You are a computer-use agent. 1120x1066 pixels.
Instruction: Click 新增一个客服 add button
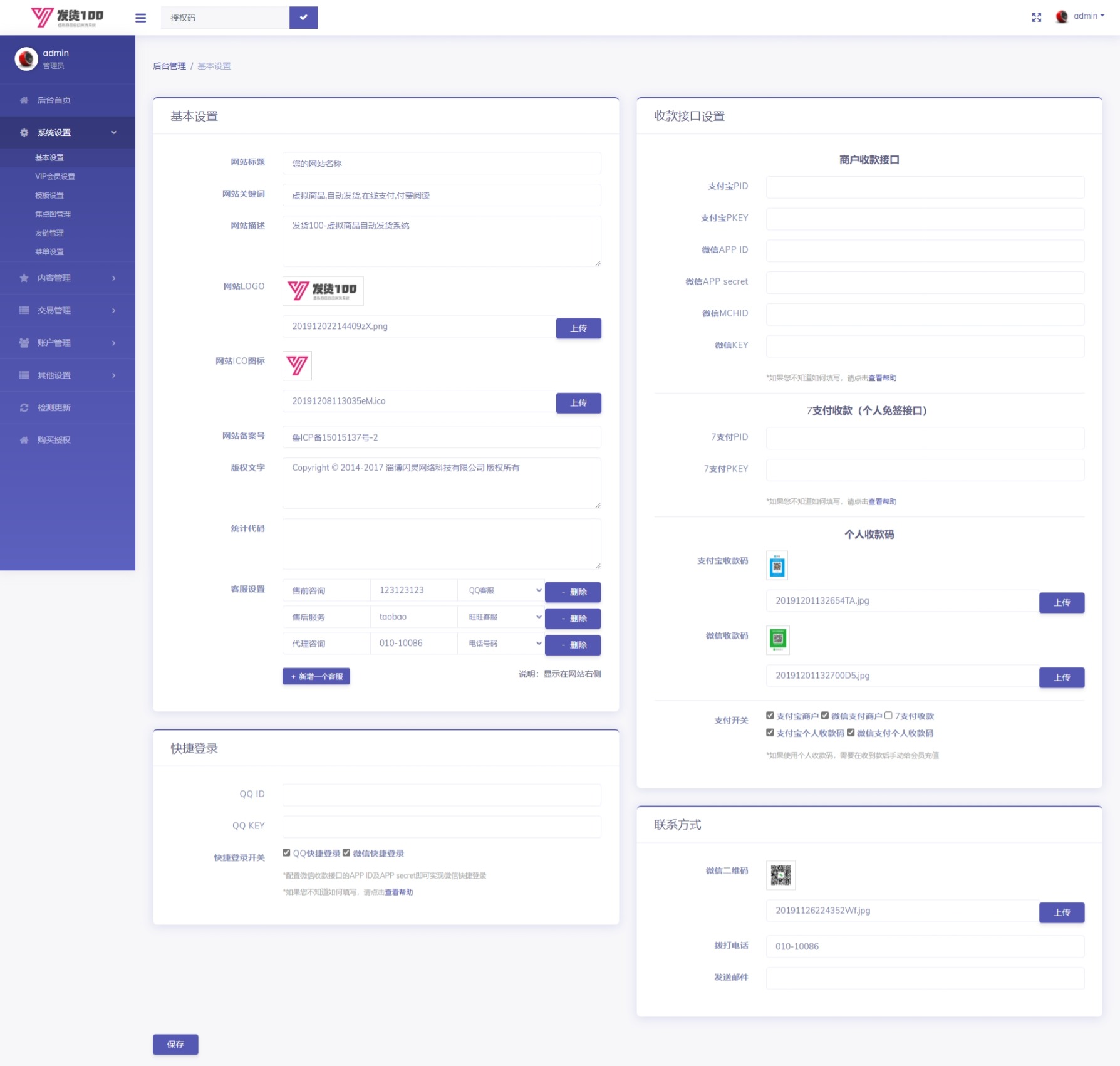tap(316, 676)
